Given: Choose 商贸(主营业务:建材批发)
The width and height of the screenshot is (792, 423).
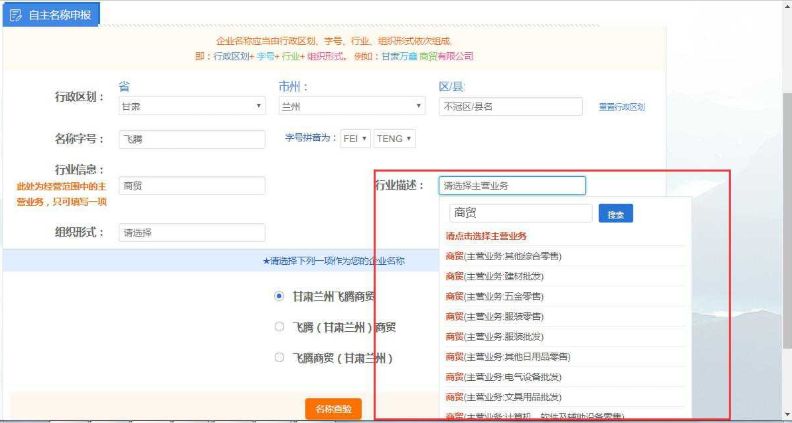Looking at the screenshot, I should (494, 276).
